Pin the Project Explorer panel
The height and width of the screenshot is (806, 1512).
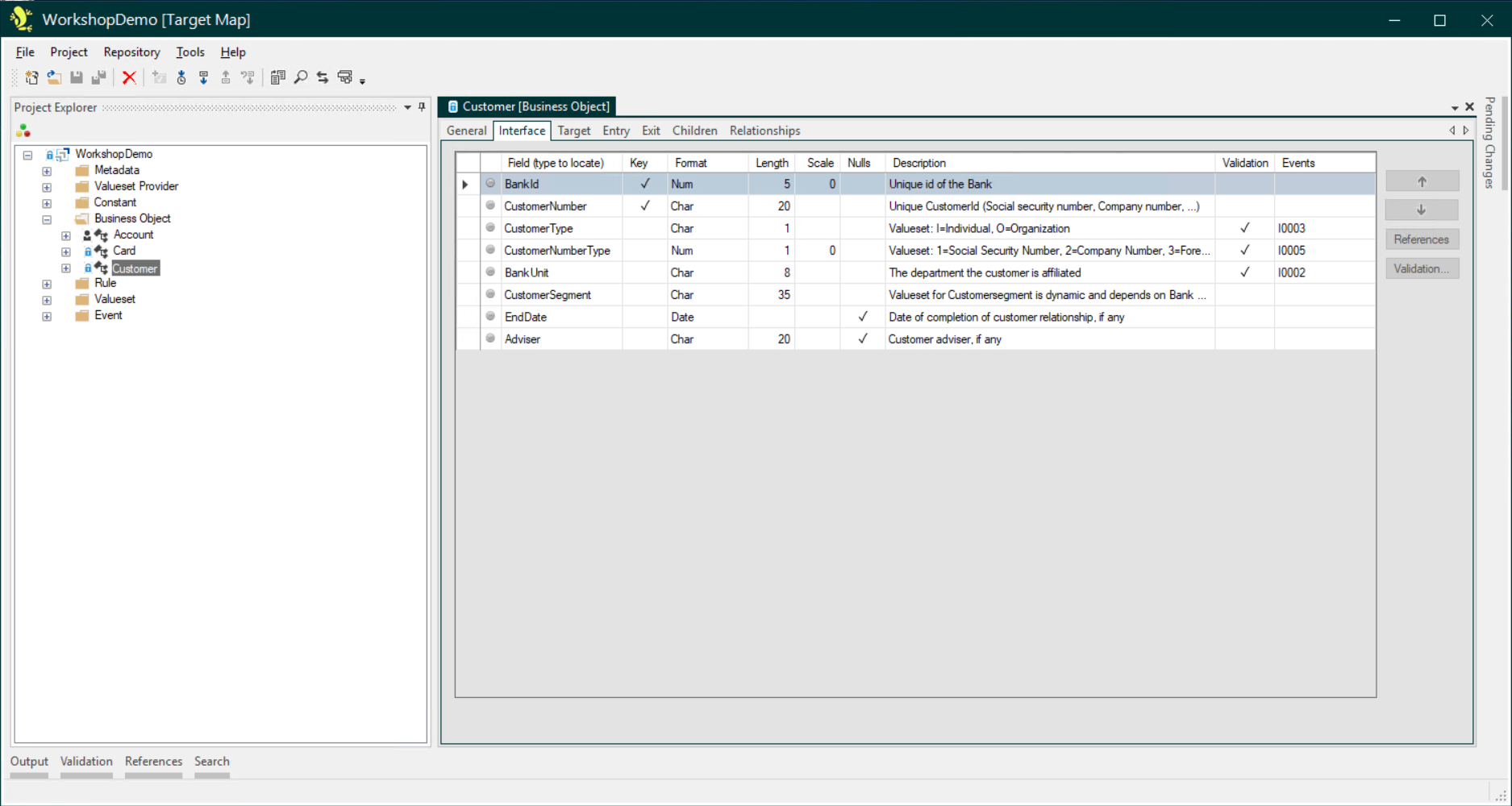tap(420, 107)
